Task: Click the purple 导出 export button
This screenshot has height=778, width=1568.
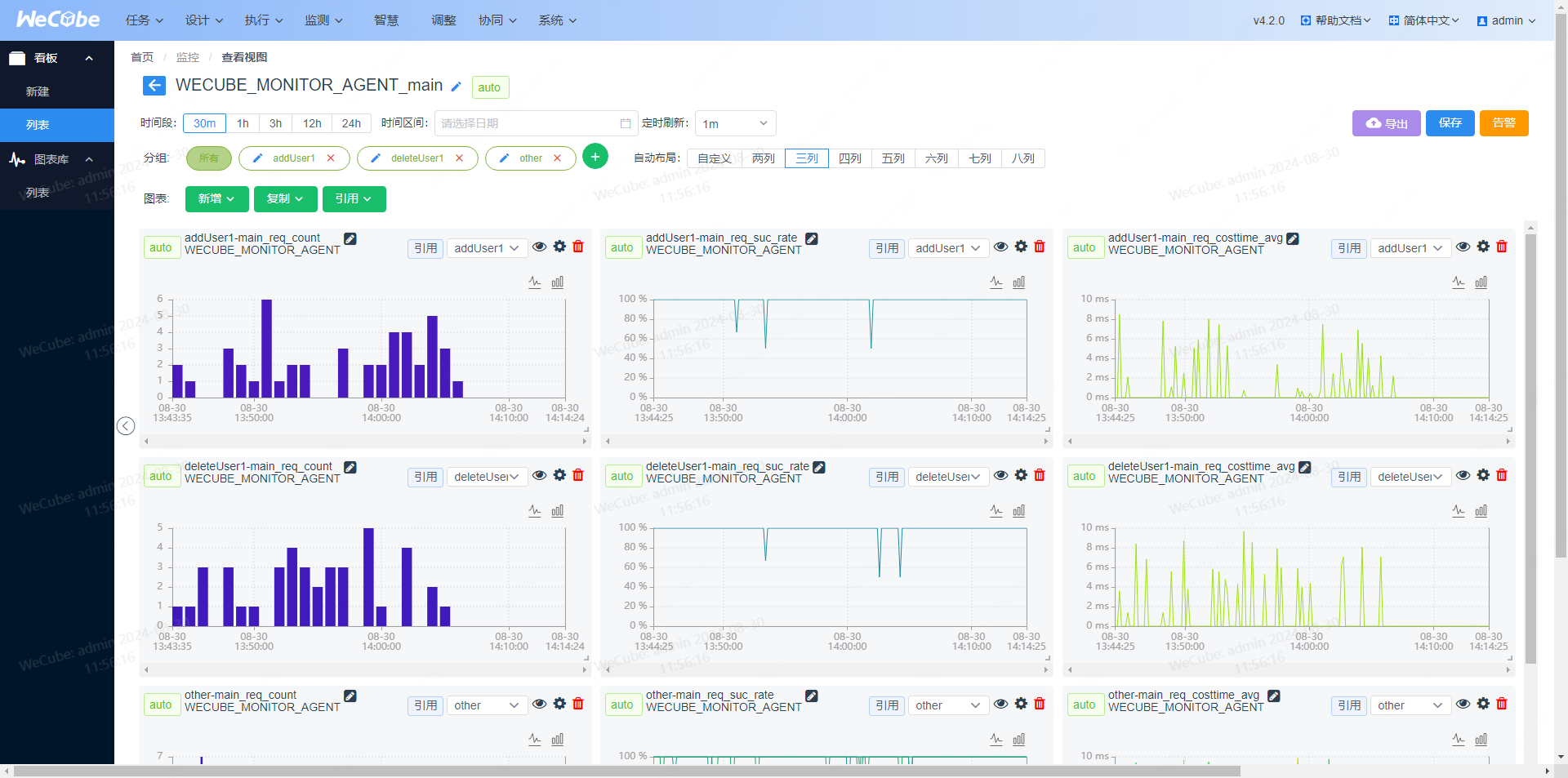Action: click(x=1387, y=123)
